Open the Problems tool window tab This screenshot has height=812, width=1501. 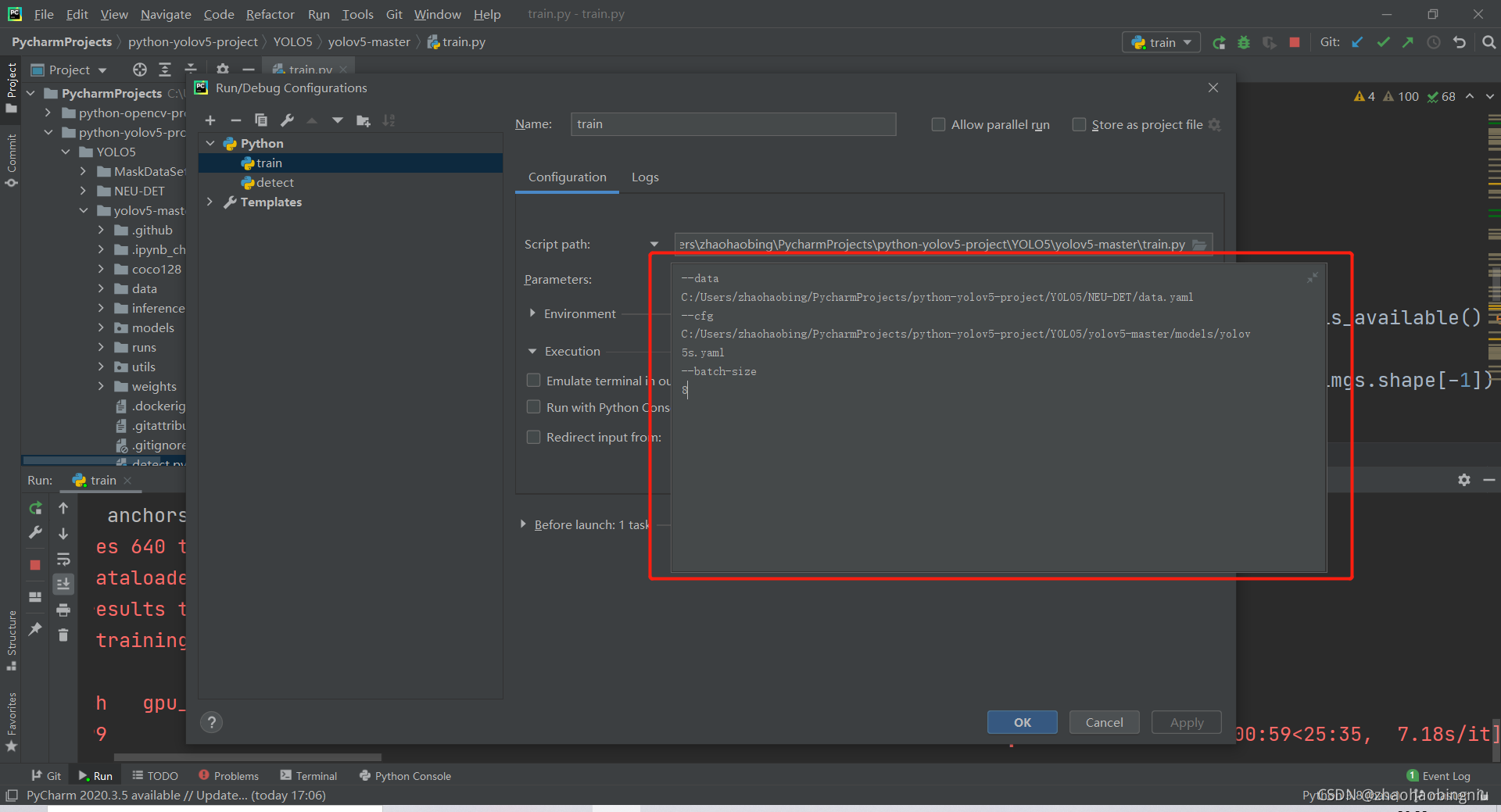(x=228, y=776)
